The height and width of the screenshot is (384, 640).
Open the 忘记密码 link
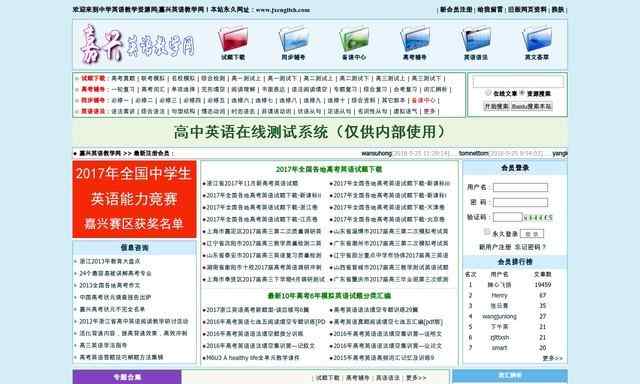point(530,247)
